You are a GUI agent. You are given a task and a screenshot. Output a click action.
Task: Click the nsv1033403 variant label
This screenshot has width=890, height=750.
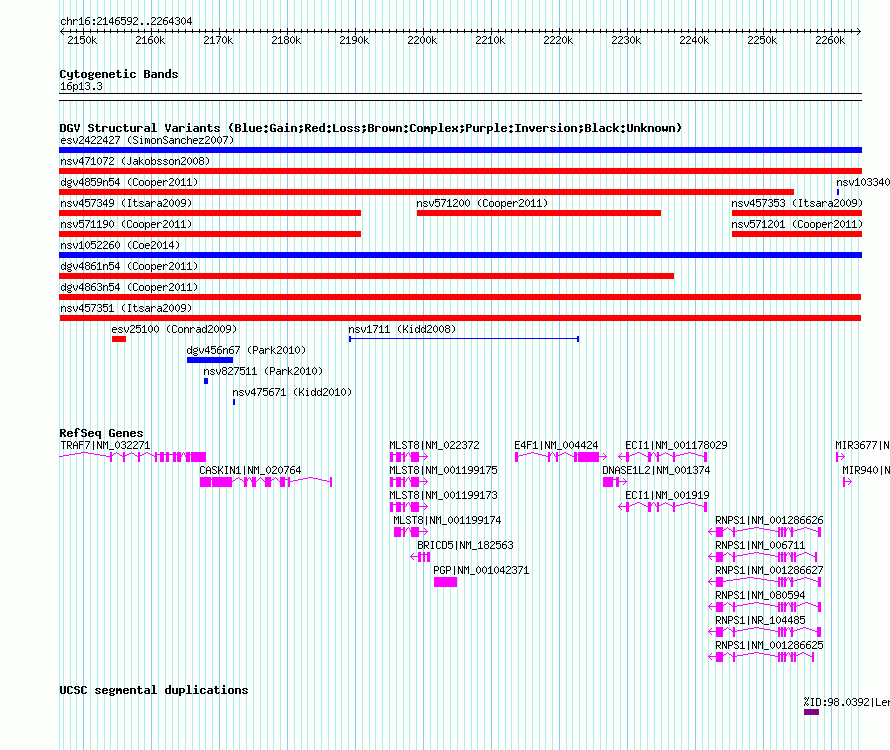point(863,182)
